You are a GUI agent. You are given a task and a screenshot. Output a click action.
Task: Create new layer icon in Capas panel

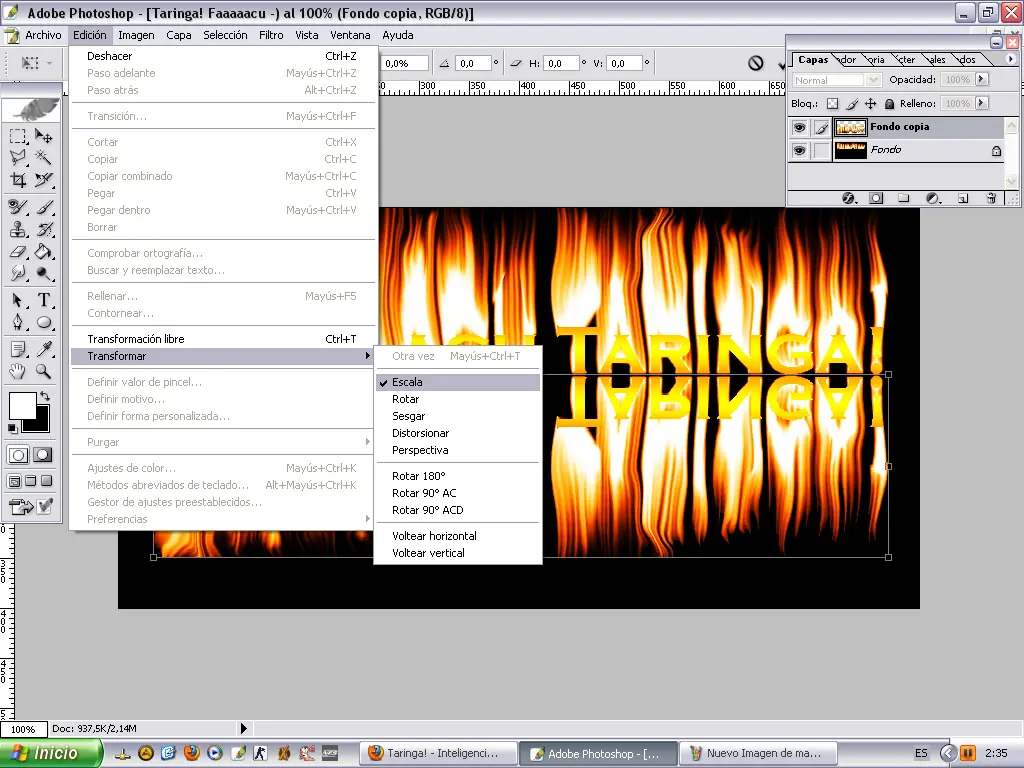point(963,198)
